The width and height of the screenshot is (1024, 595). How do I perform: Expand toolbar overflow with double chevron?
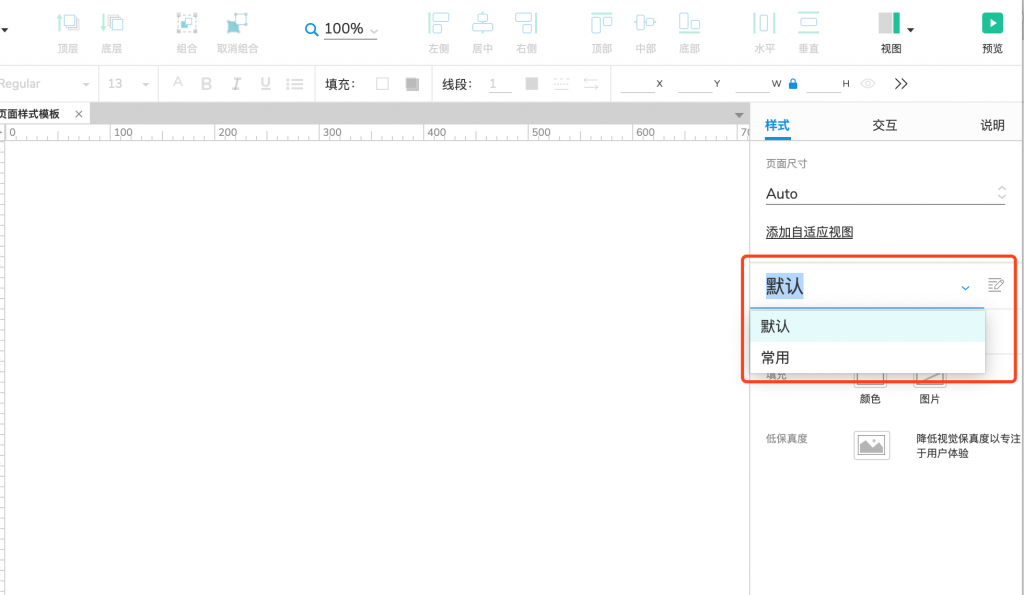tap(901, 84)
